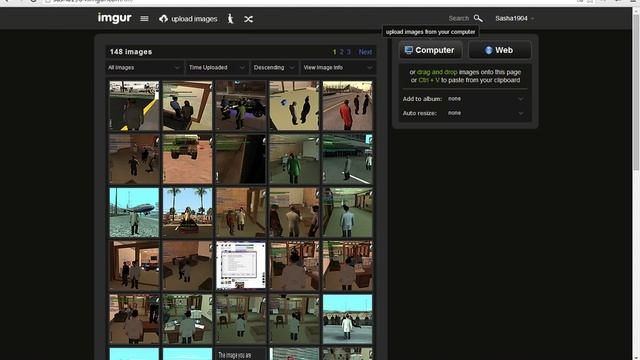Image resolution: width=640 pixels, height=360 pixels.
Task: Go to page 3 of images
Action: 349,52
